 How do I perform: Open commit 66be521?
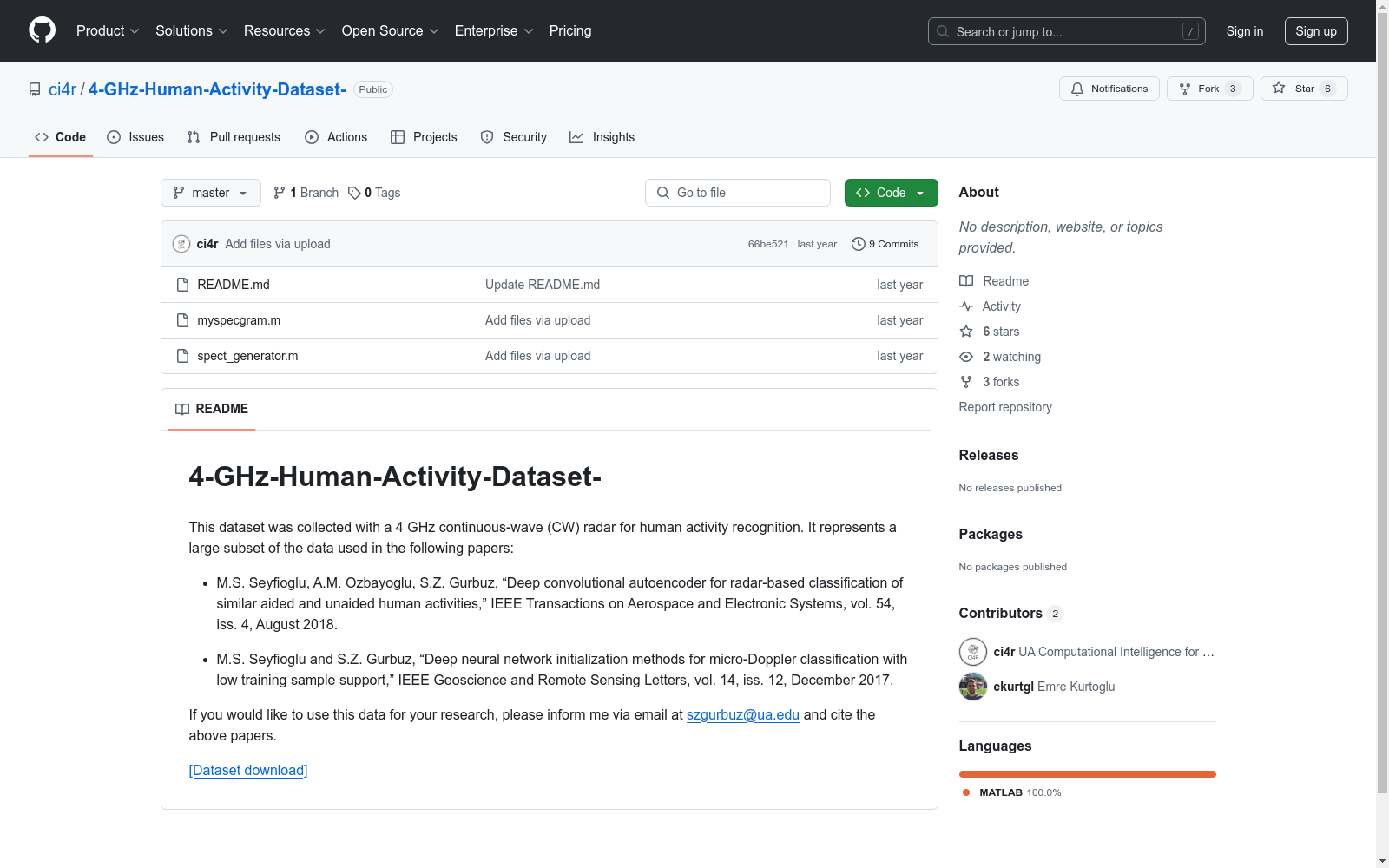pyautogui.click(x=768, y=244)
